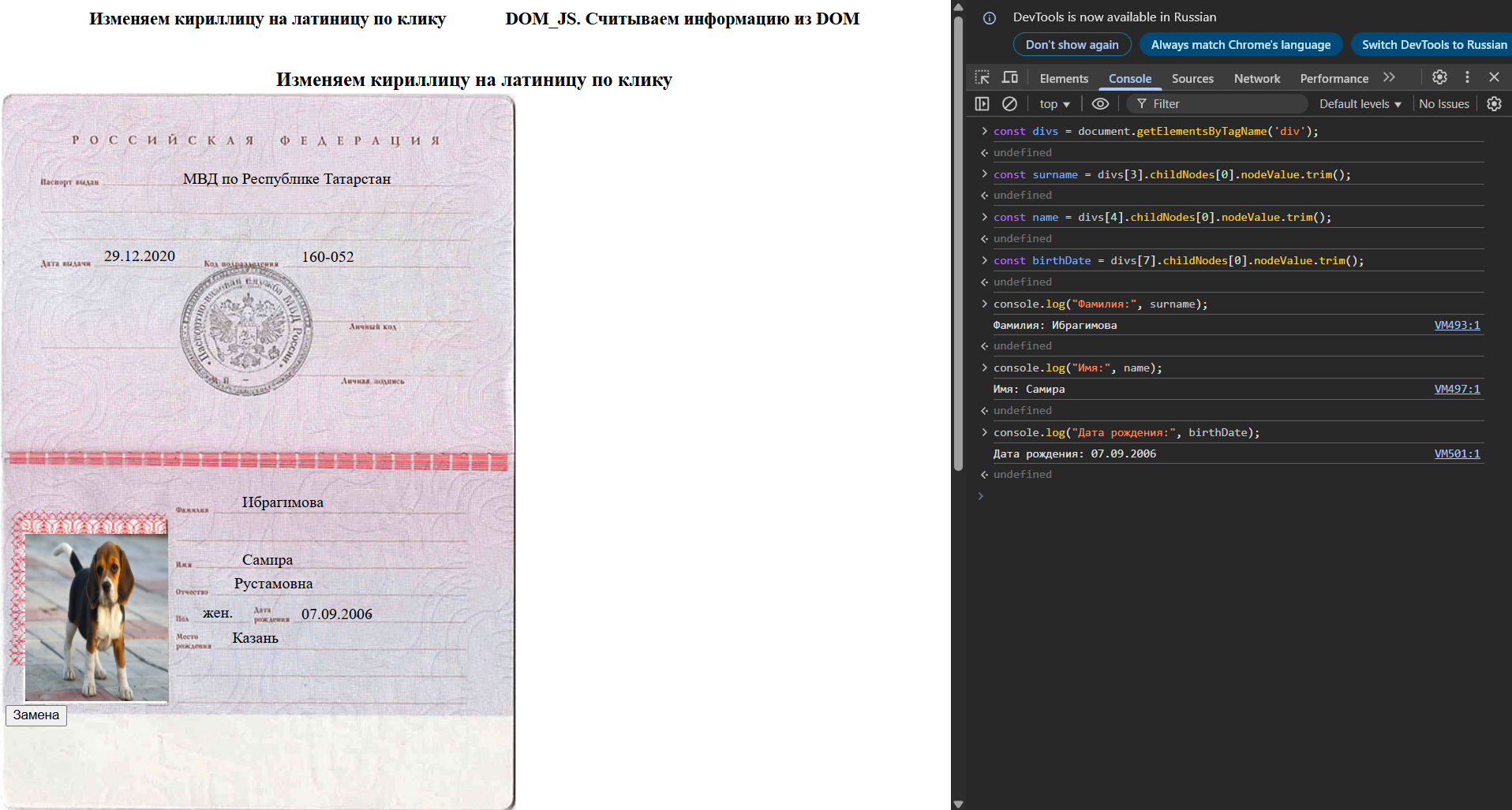Close the DevTools panel

tap(1494, 77)
